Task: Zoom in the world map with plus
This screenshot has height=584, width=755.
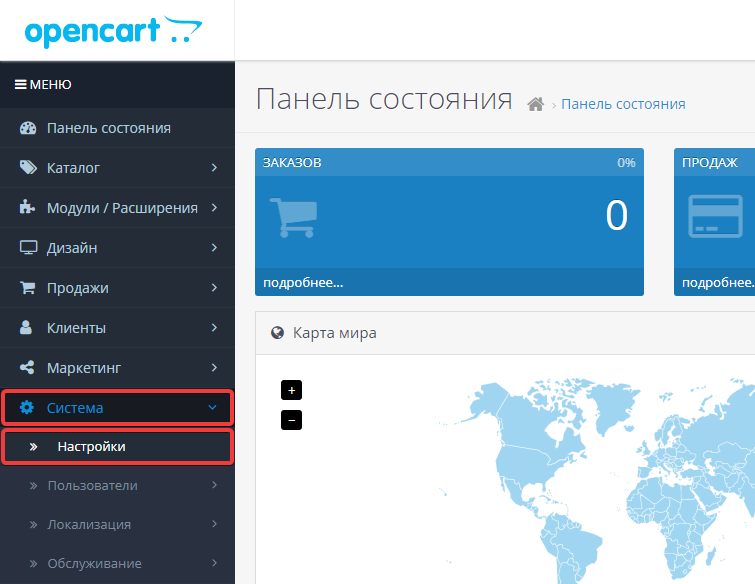Action: (x=292, y=390)
